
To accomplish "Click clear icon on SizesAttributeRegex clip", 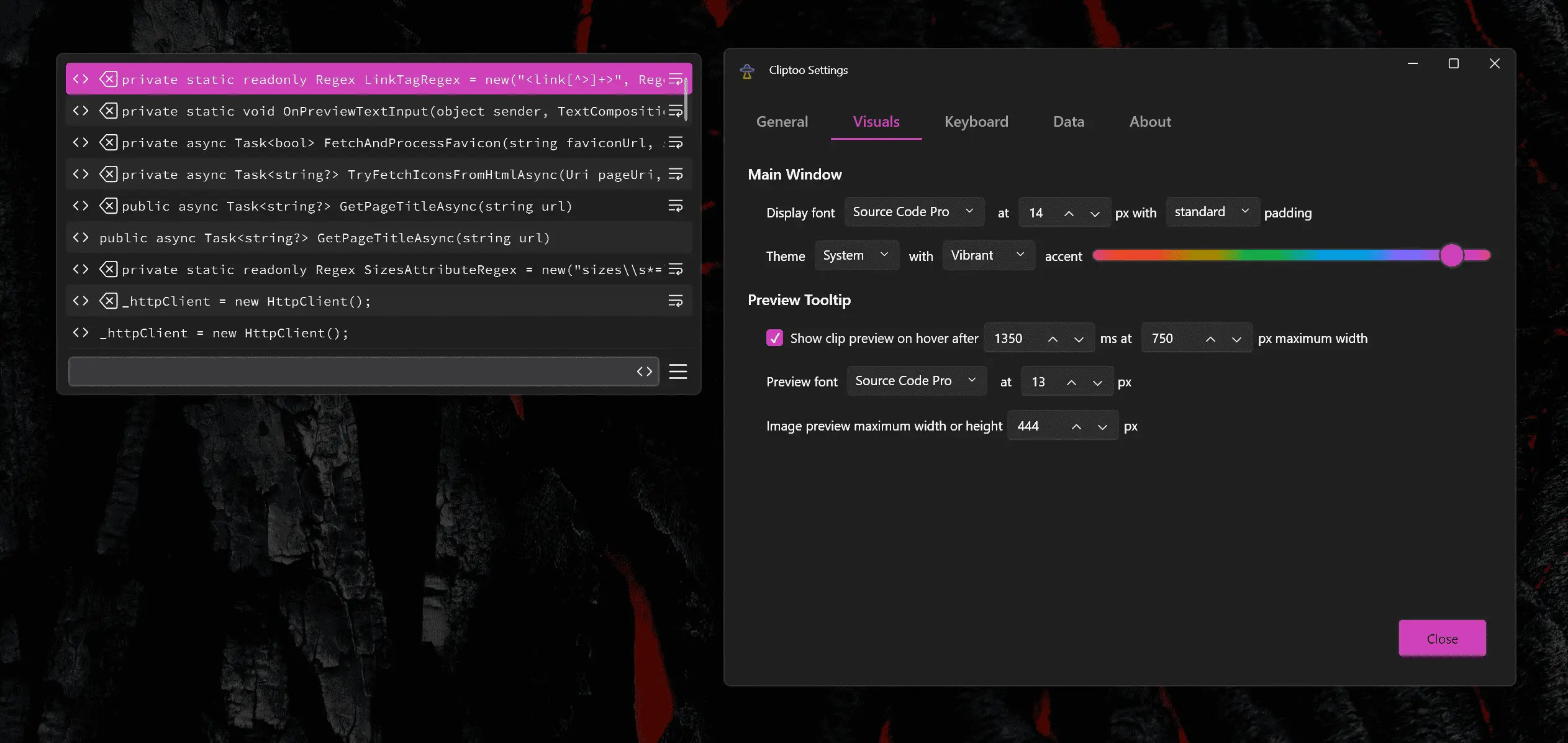I will tap(109, 269).
